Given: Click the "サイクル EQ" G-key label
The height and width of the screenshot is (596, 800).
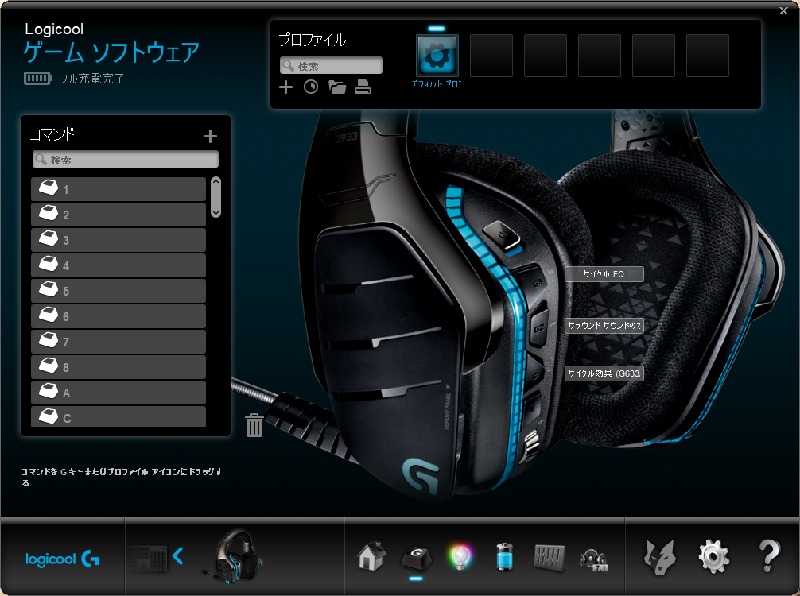Looking at the screenshot, I should (604, 274).
